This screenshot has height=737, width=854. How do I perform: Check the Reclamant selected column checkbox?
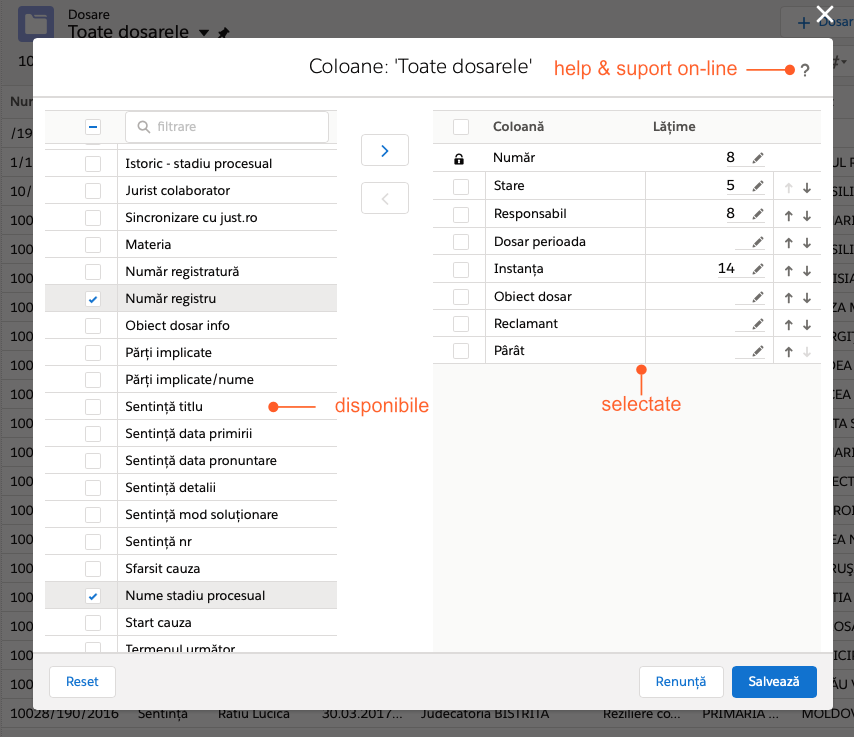tap(461, 324)
